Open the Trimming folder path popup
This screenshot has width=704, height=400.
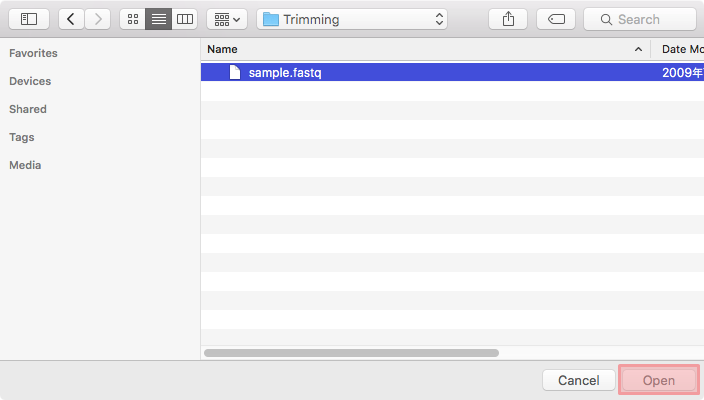tap(352, 19)
